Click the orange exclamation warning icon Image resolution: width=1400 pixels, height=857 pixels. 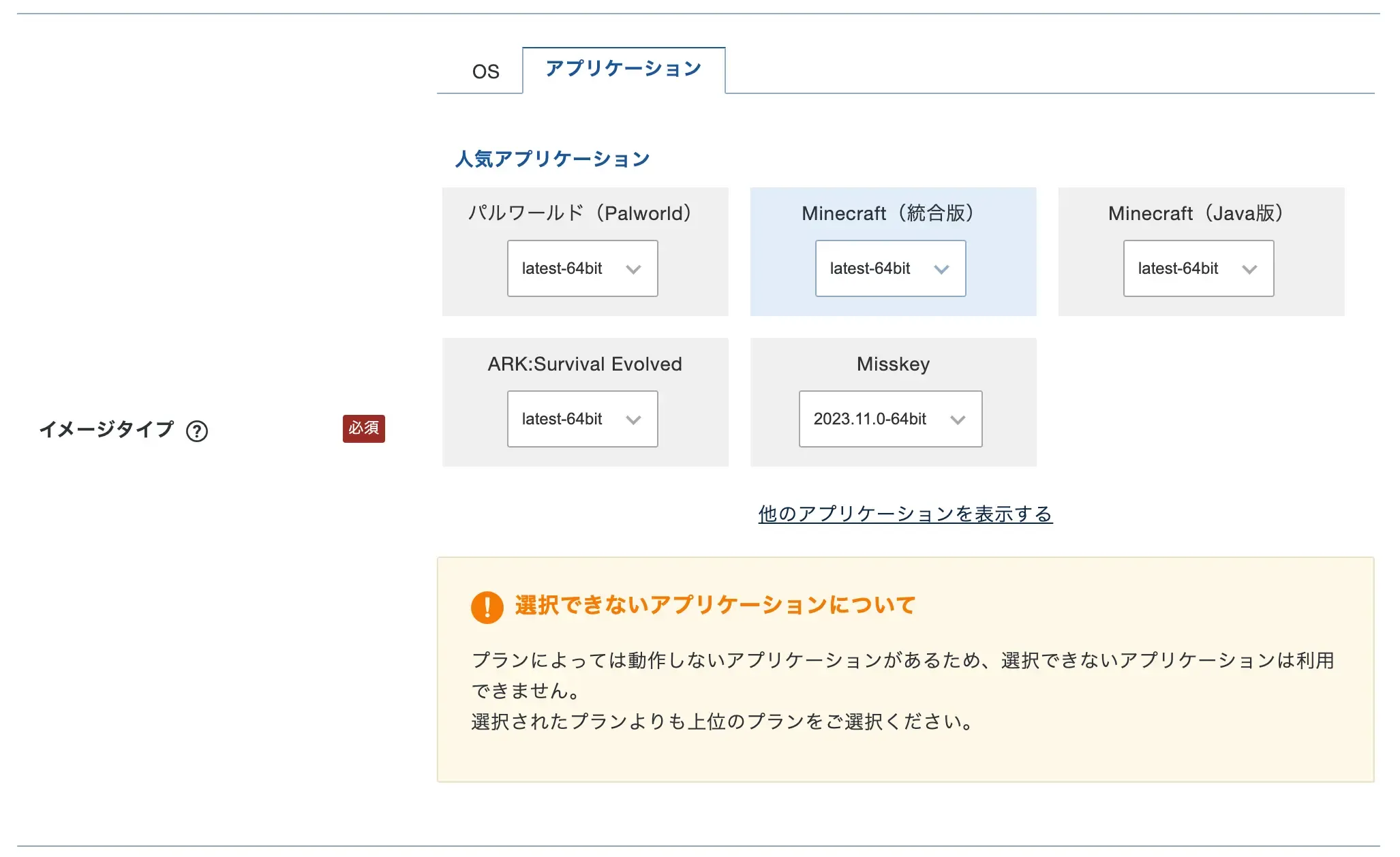[x=487, y=606]
